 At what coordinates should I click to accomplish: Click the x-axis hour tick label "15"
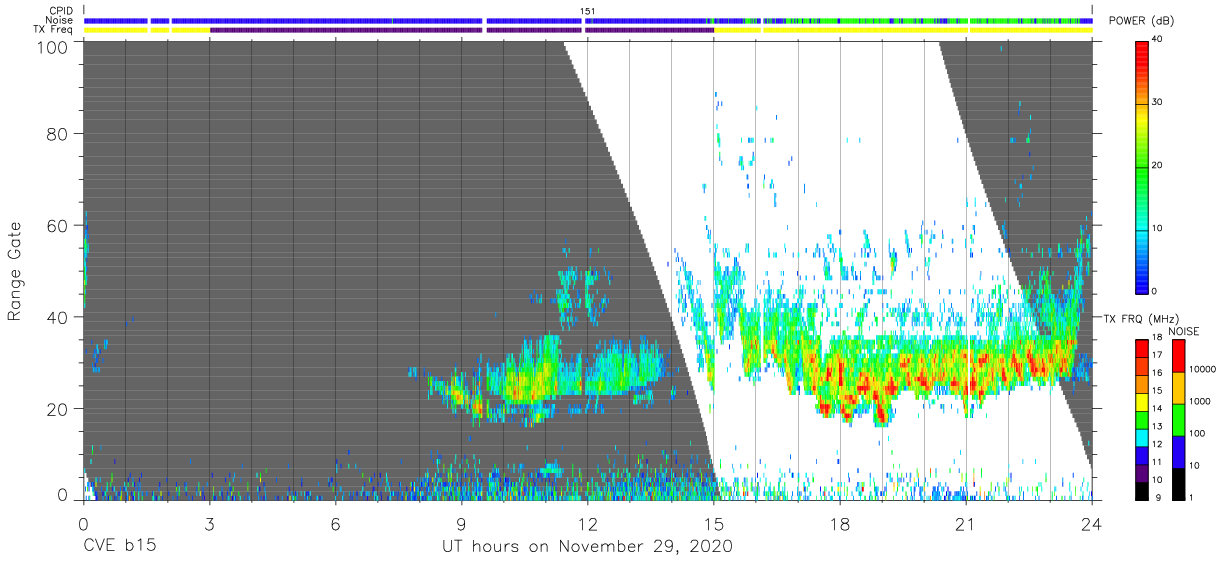pyautogui.click(x=714, y=524)
